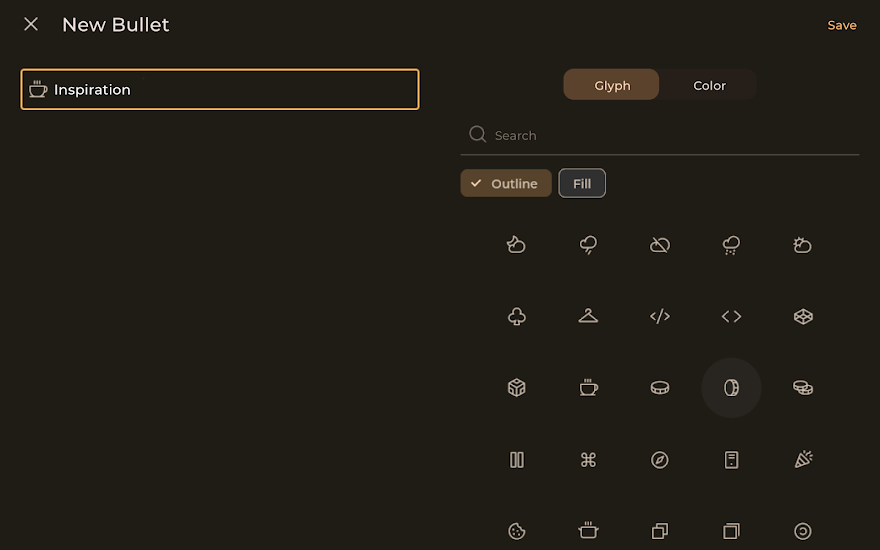Viewport: 880px width, 550px height.
Task: Toggle the Outline style filter
Action: pyautogui.click(x=506, y=183)
